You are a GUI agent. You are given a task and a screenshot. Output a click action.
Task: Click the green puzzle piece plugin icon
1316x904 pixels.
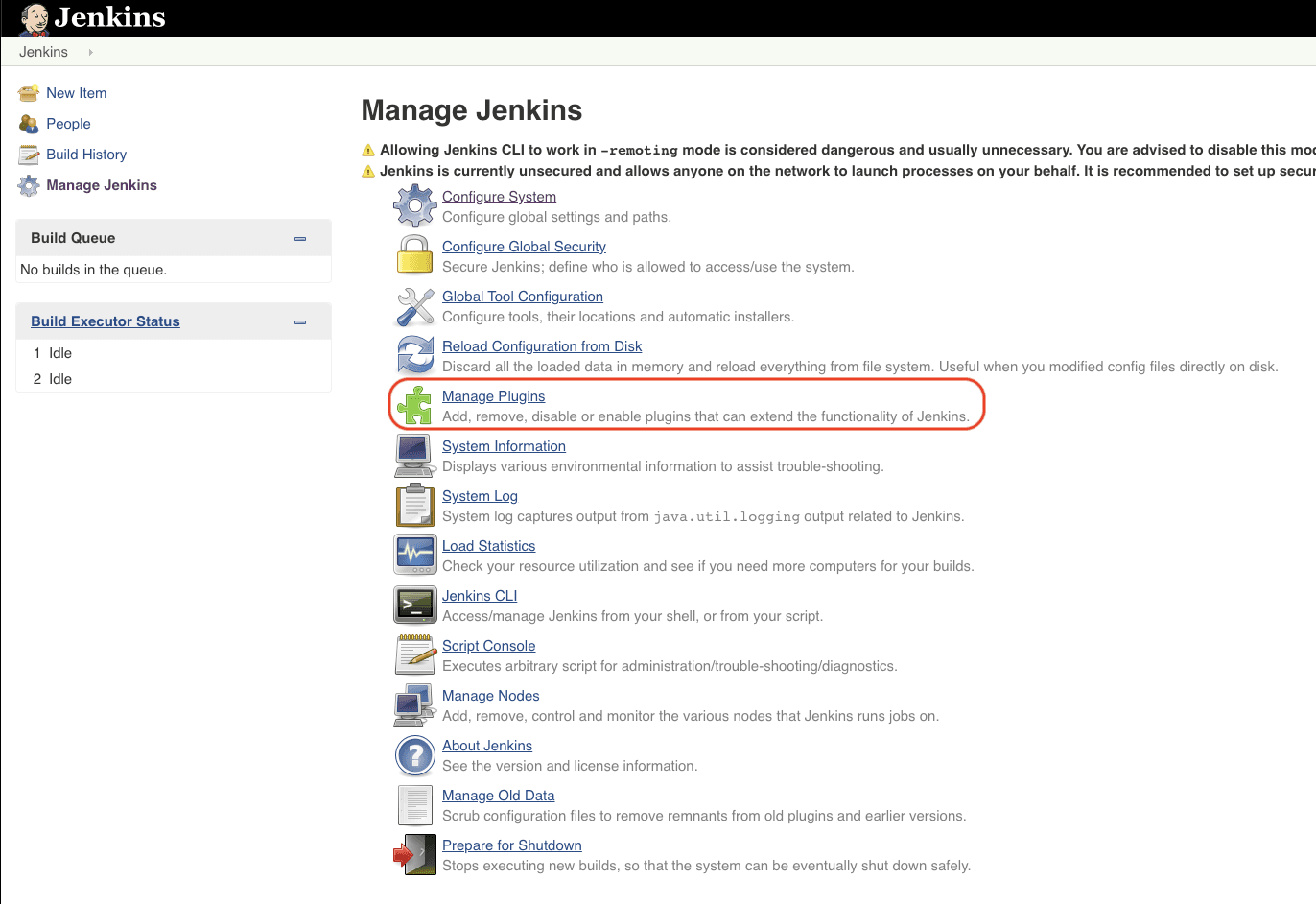(x=415, y=405)
